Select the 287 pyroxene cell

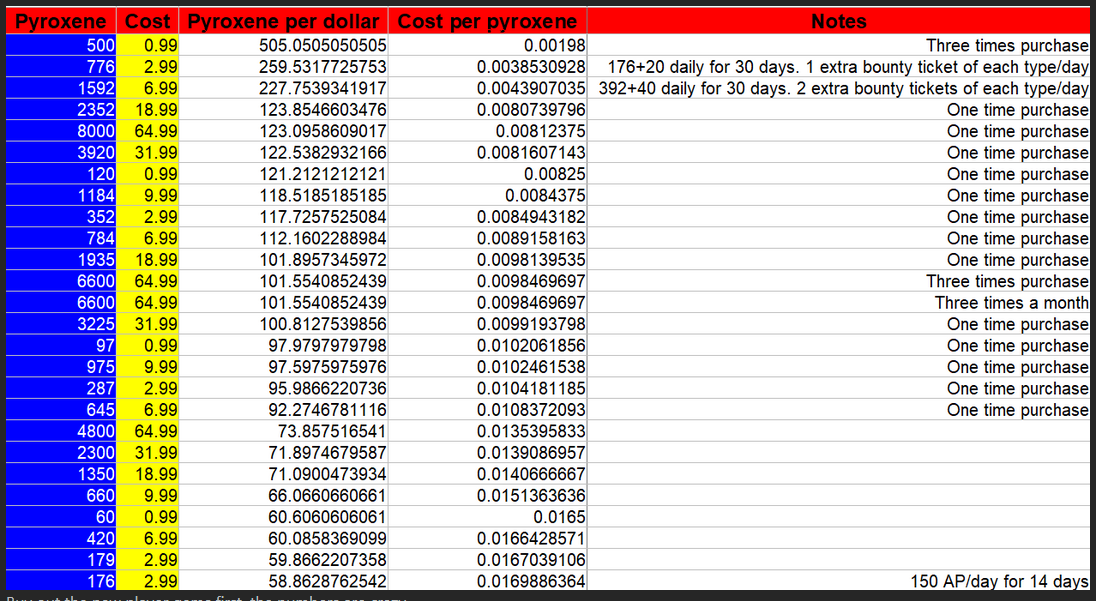[61, 388]
